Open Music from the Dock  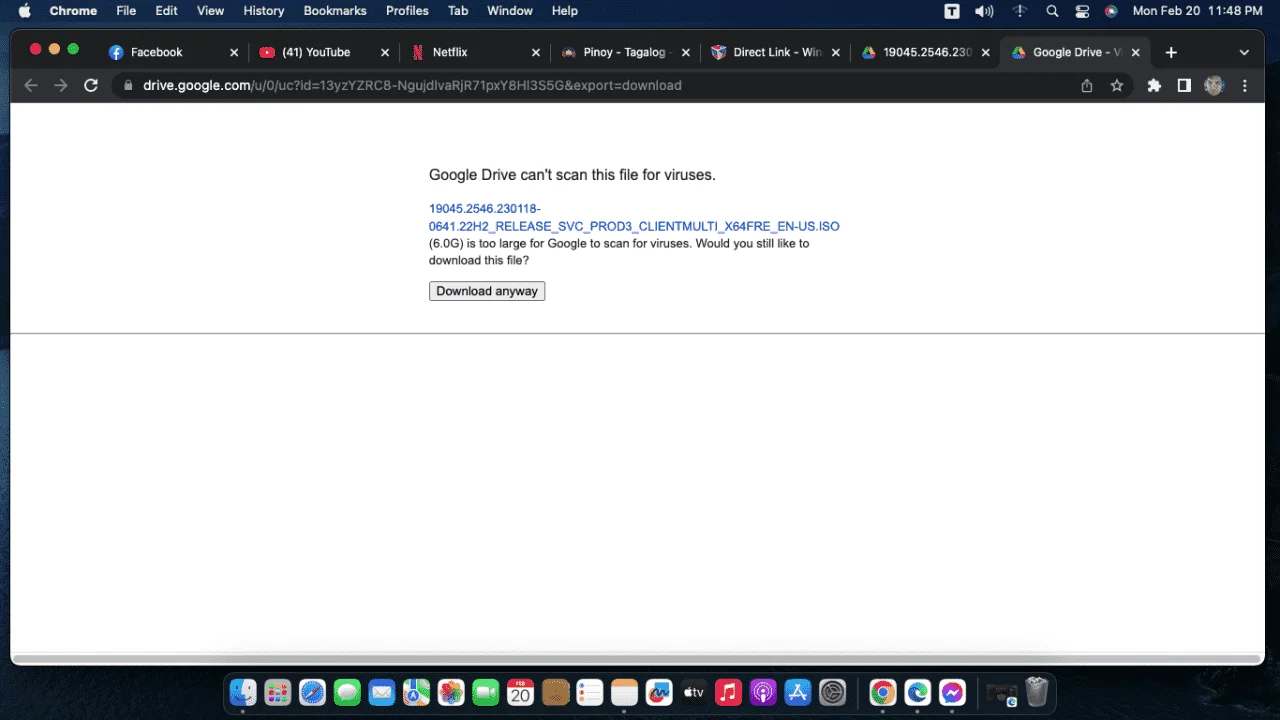pyautogui.click(x=728, y=692)
